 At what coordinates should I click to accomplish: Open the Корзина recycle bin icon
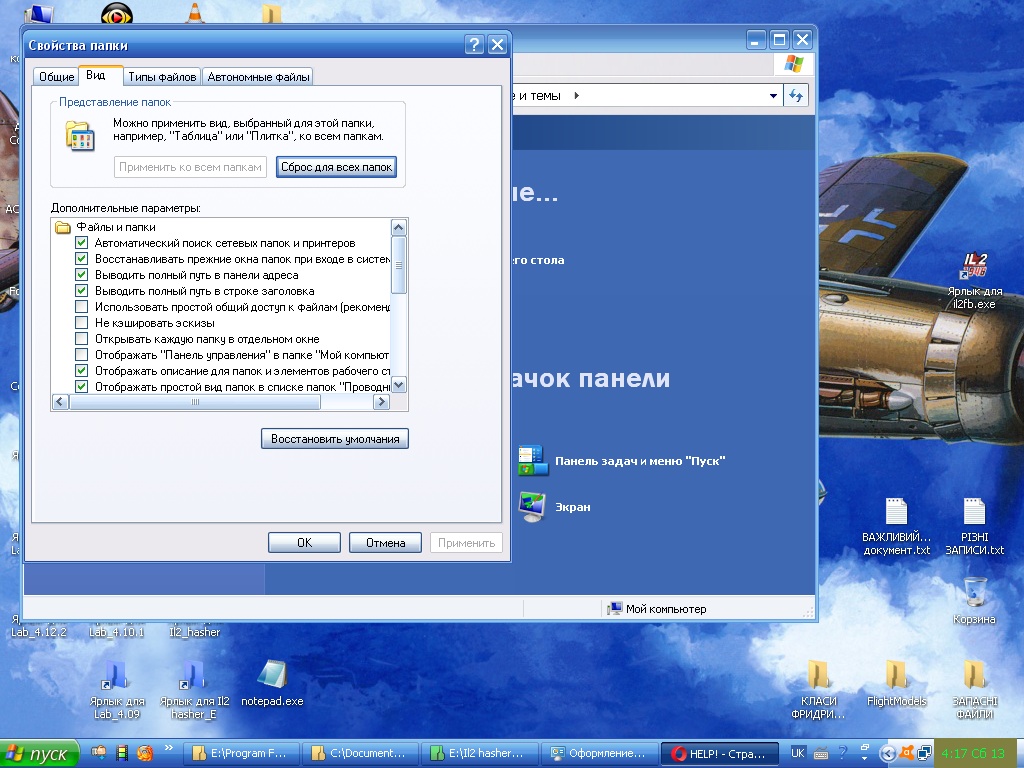(974, 591)
